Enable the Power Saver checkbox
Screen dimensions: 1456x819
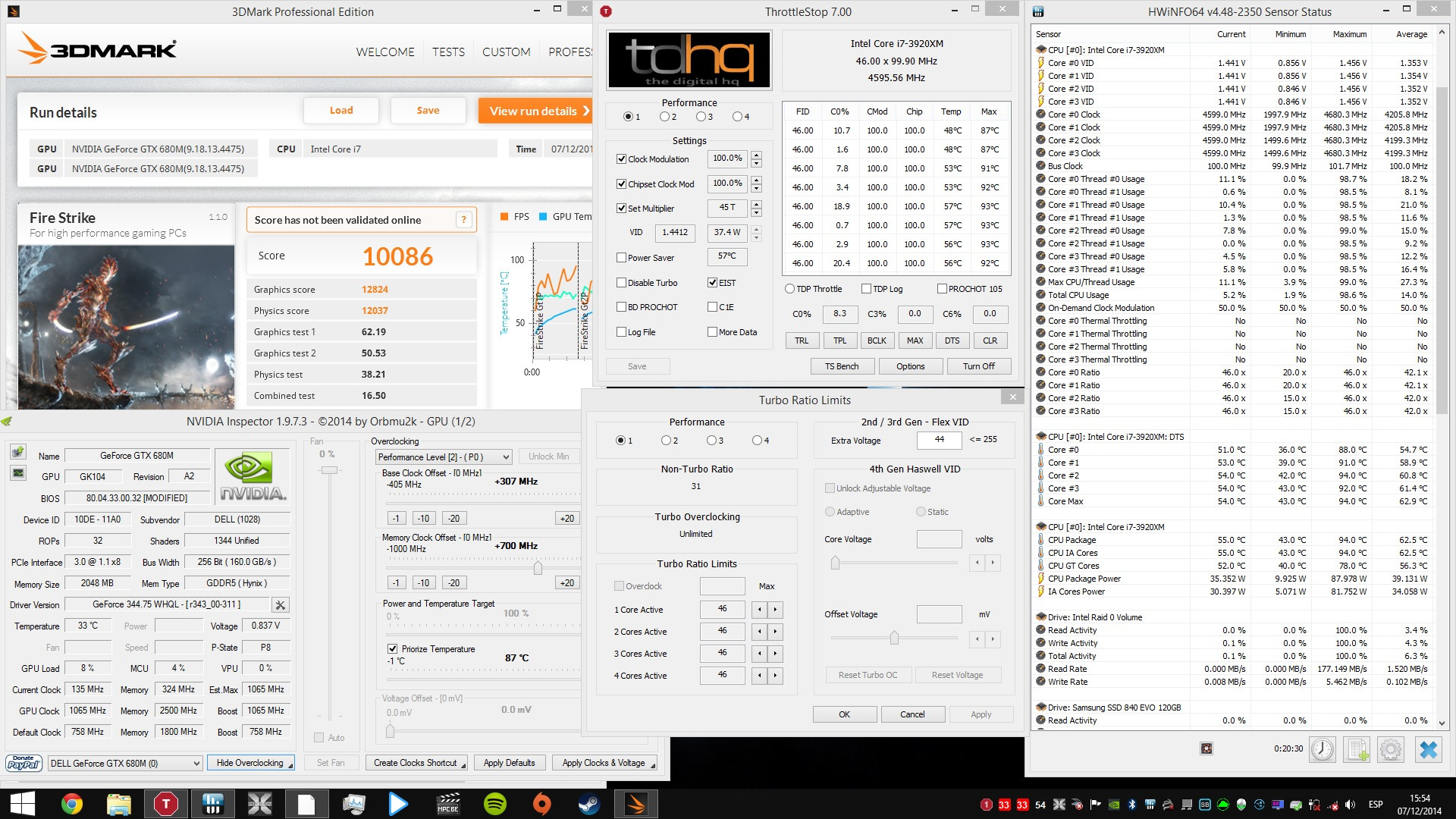point(621,258)
